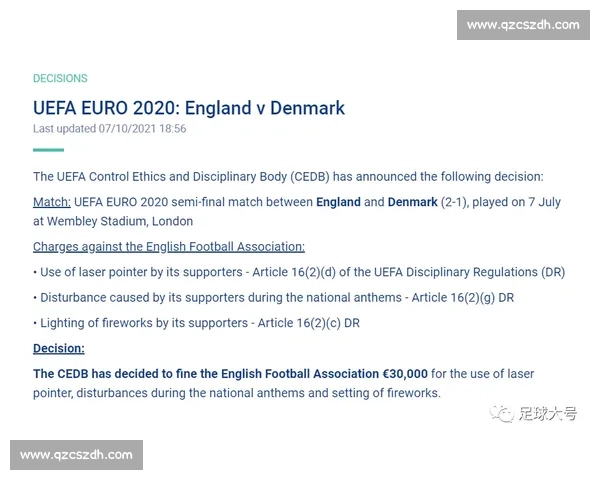
Task: Click the underlined Match: label
Action: (51, 202)
